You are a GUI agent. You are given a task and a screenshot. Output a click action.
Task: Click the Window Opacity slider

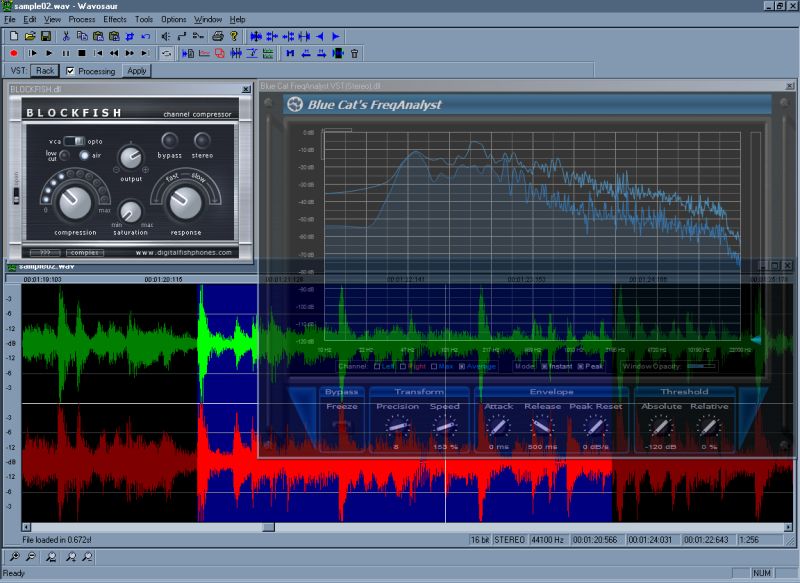coord(701,366)
